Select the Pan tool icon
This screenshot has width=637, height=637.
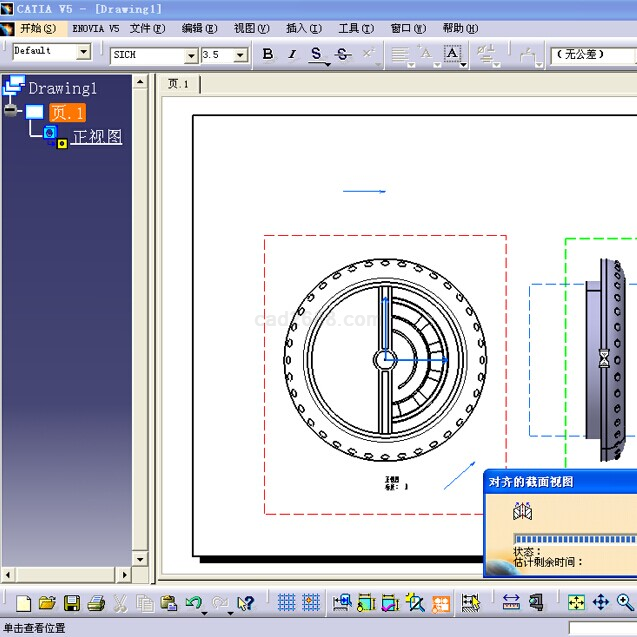click(x=601, y=602)
